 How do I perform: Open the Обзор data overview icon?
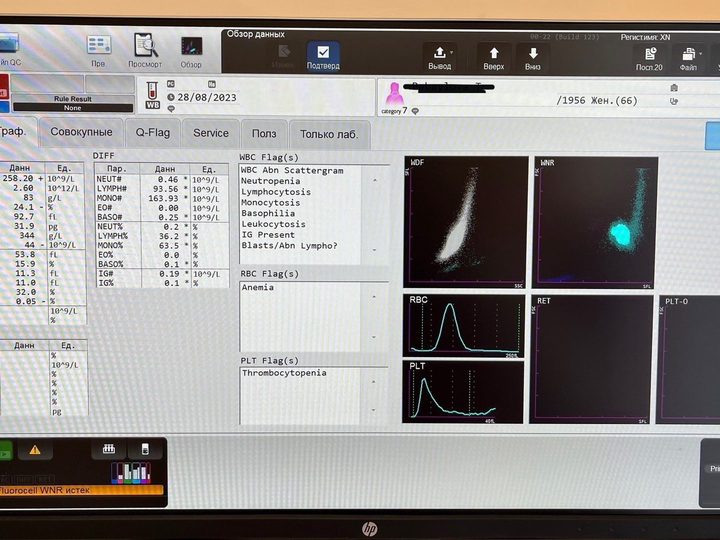point(191,52)
